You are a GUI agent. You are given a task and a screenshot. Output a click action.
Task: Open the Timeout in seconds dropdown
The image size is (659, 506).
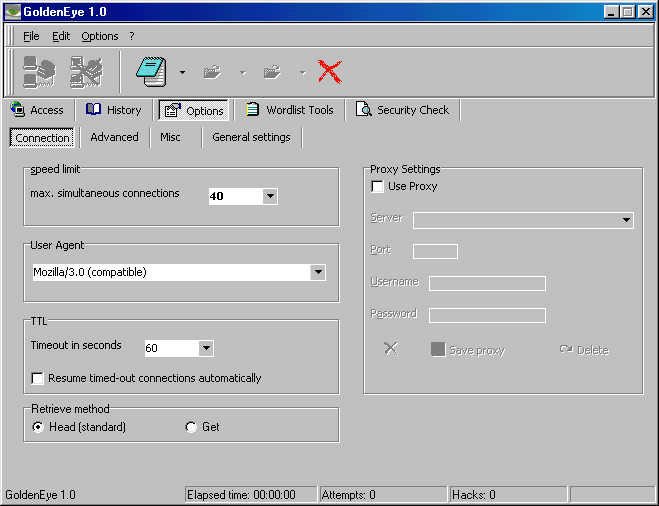pos(206,348)
